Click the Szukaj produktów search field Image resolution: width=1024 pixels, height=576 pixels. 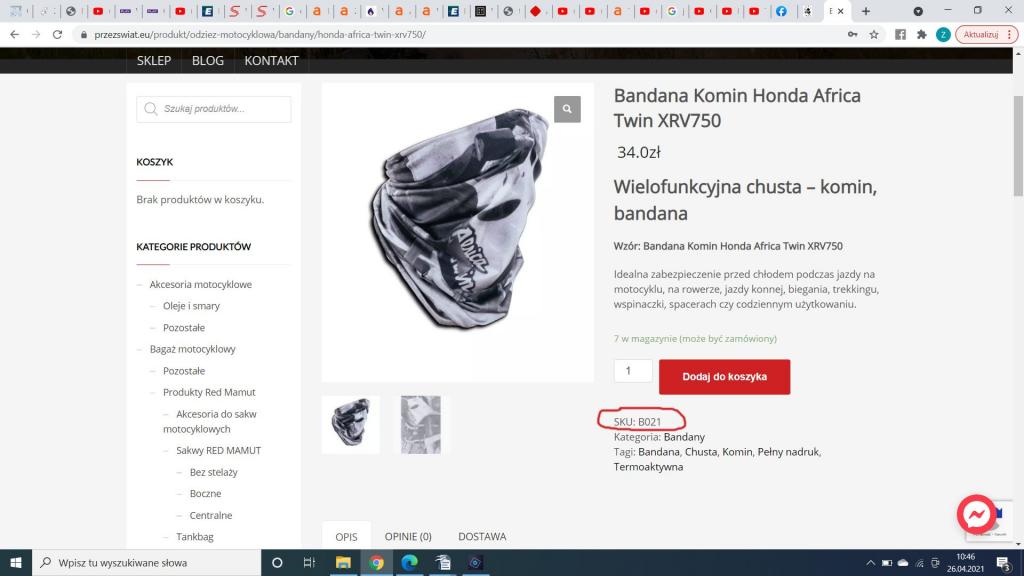tap(214, 109)
